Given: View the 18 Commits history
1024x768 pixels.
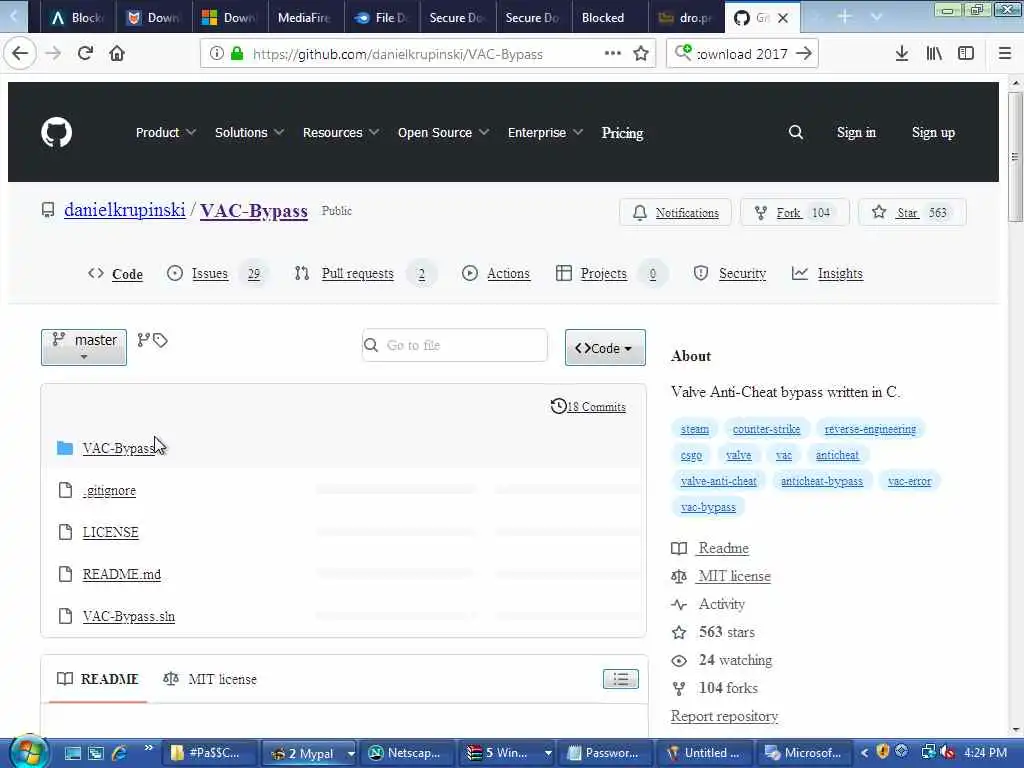Looking at the screenshot, I should tap(588, 407).
